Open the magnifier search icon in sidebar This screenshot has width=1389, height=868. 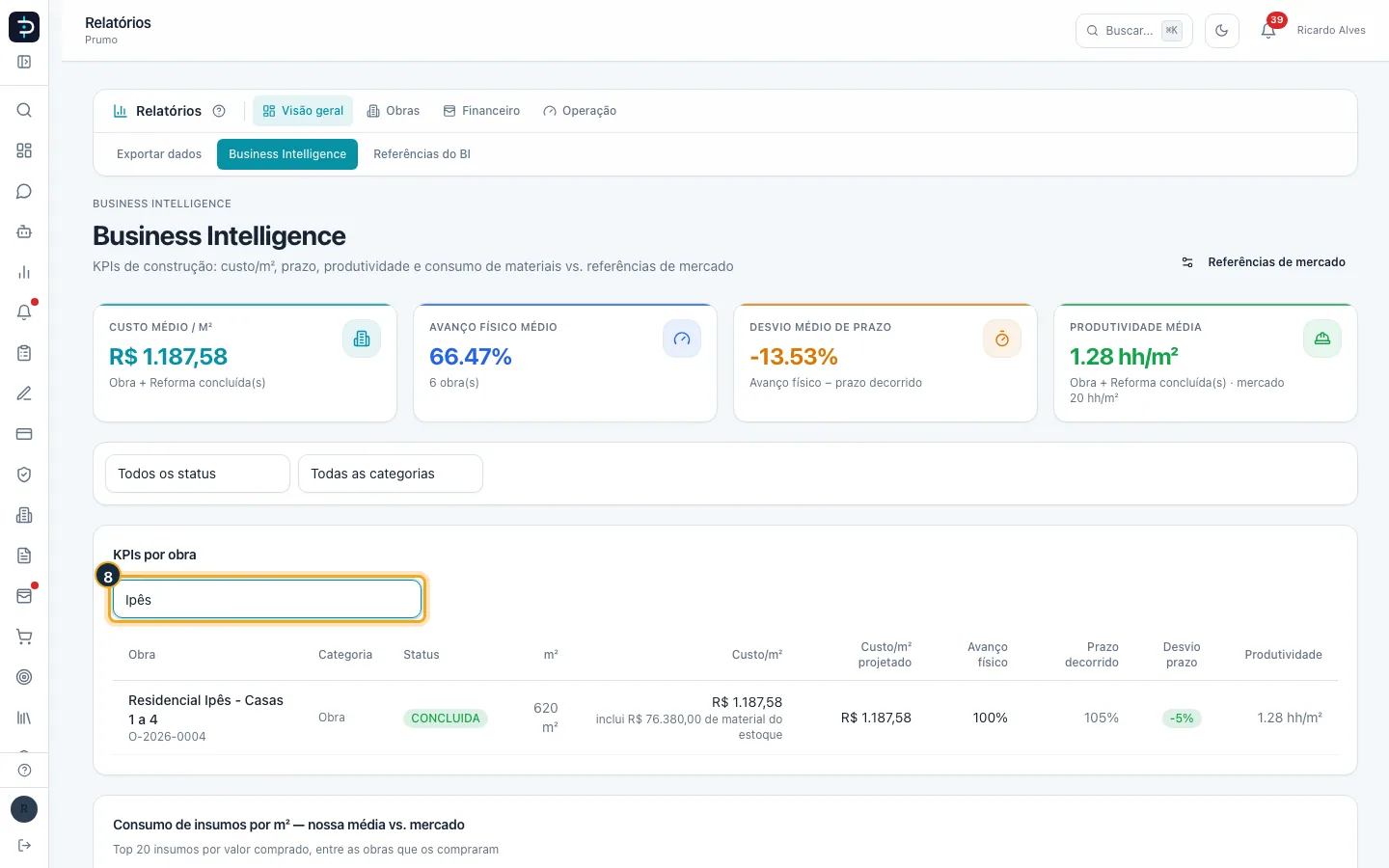(x=24, y=110)
